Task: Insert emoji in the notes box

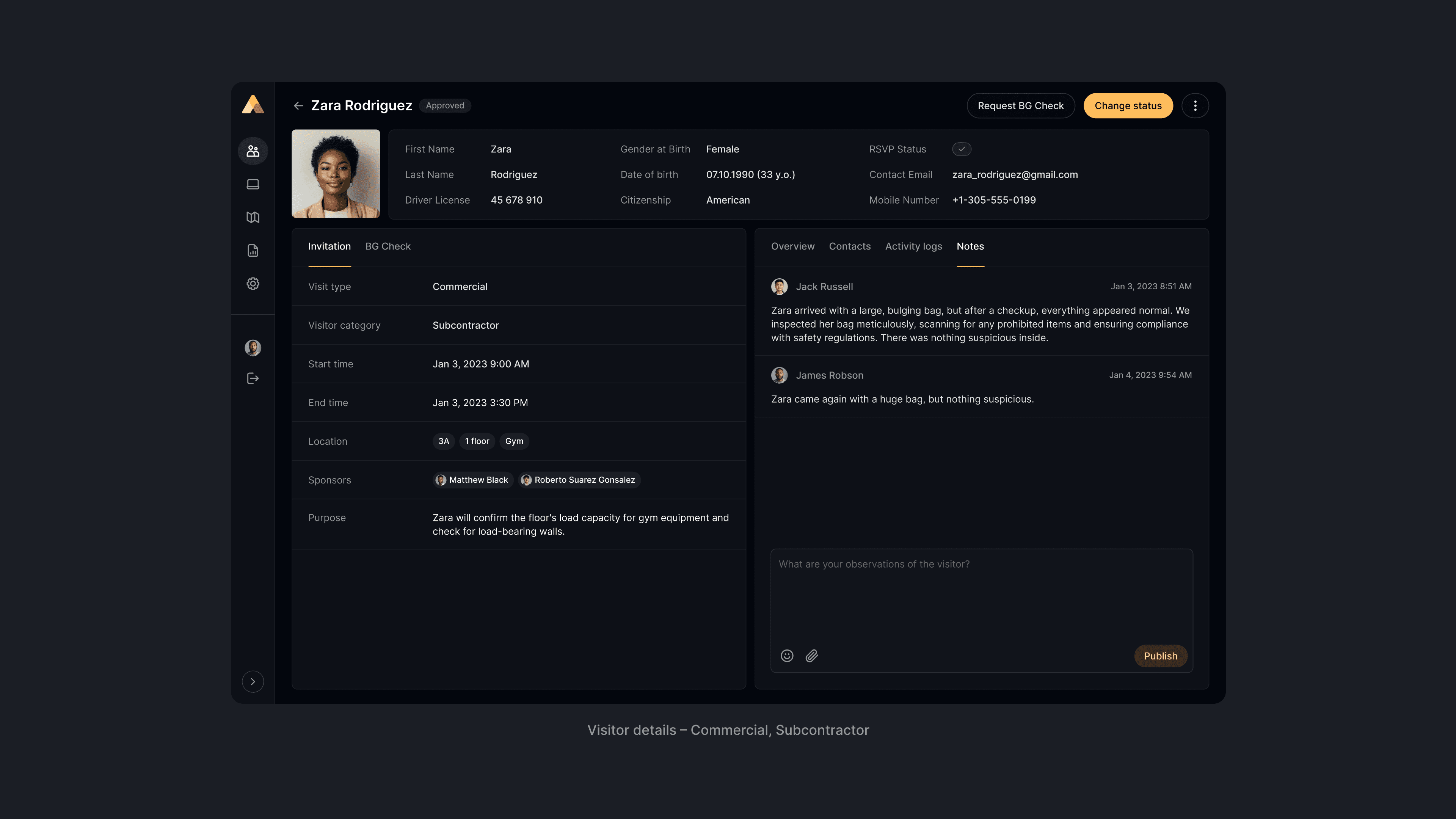Action: coord(787,656)
